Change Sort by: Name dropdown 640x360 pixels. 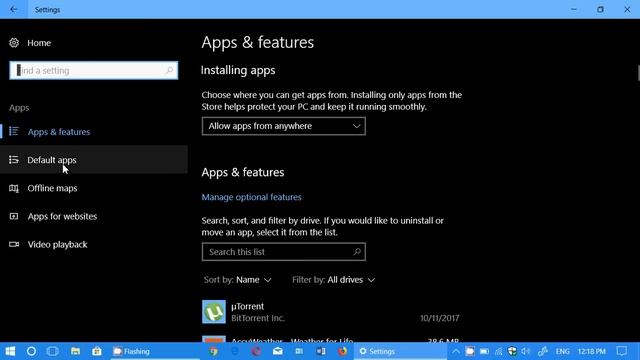coord(237,280)
